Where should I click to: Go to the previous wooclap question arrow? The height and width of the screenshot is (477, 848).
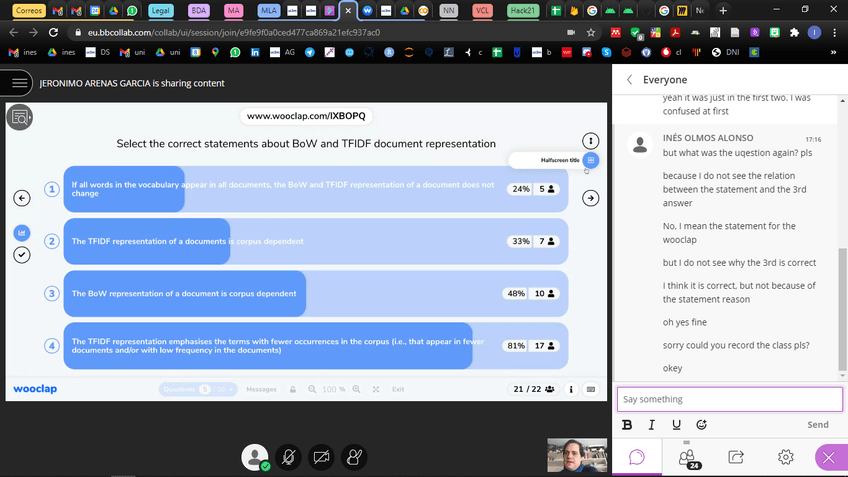click(22, 198)
